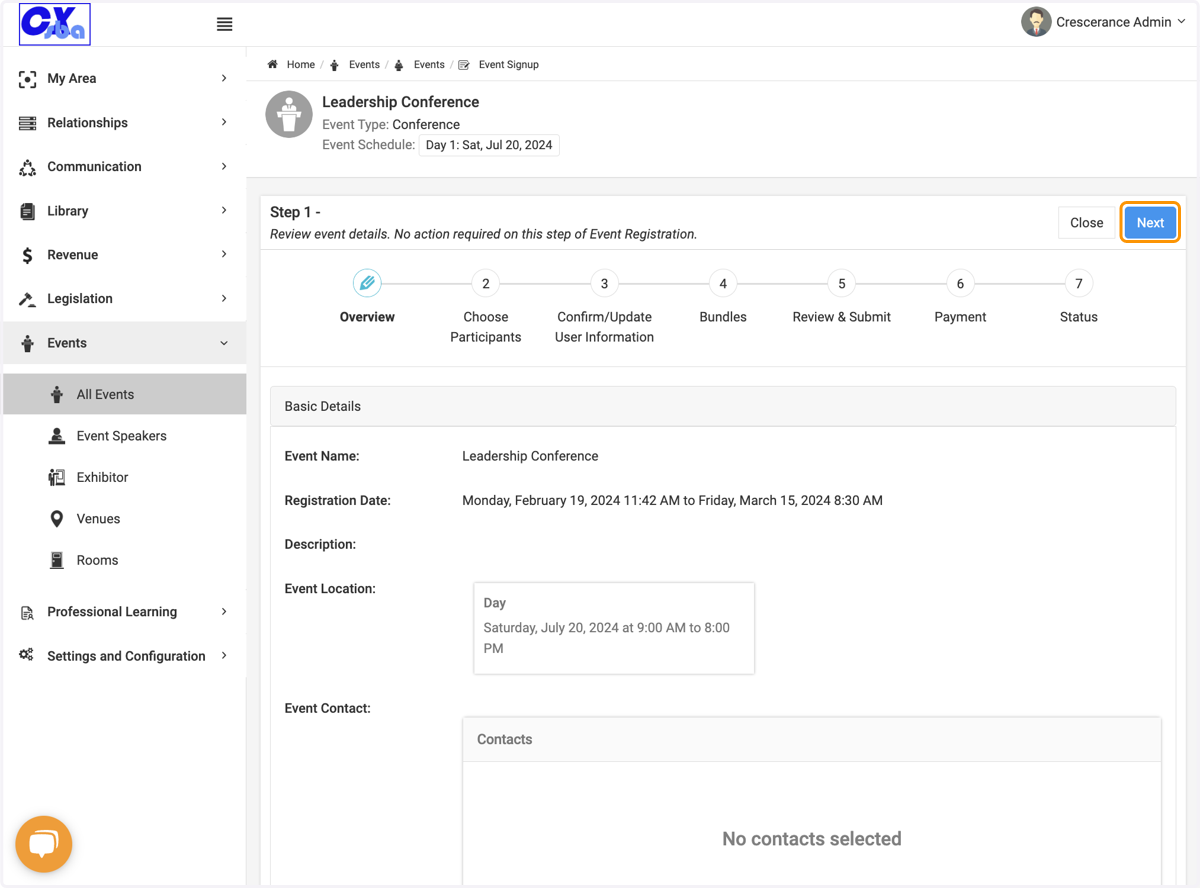
Task: Click the Library book icon
Action: pyautogui.click(x=27, y=211)
